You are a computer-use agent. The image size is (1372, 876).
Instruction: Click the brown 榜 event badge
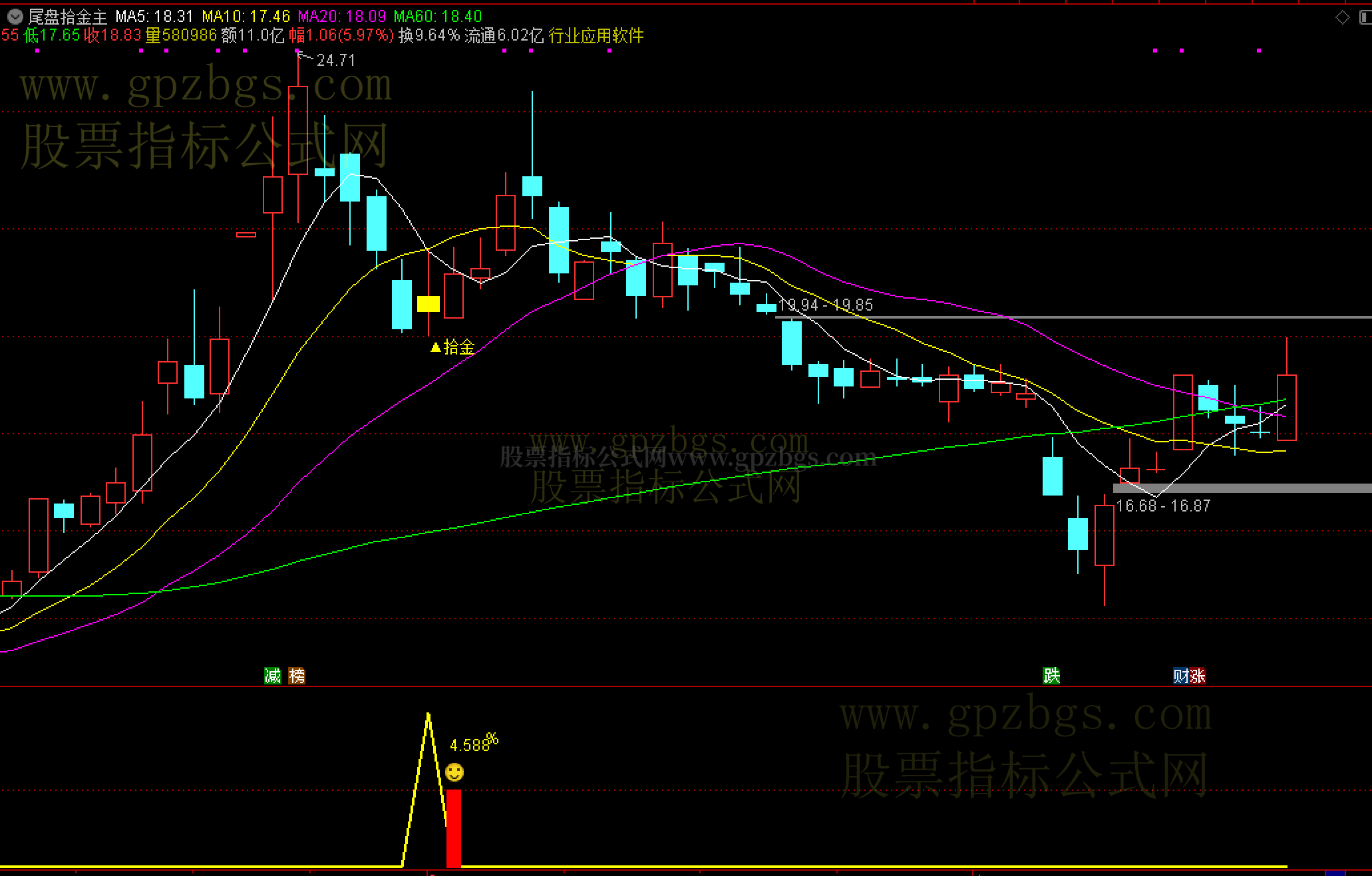(297, 676)
